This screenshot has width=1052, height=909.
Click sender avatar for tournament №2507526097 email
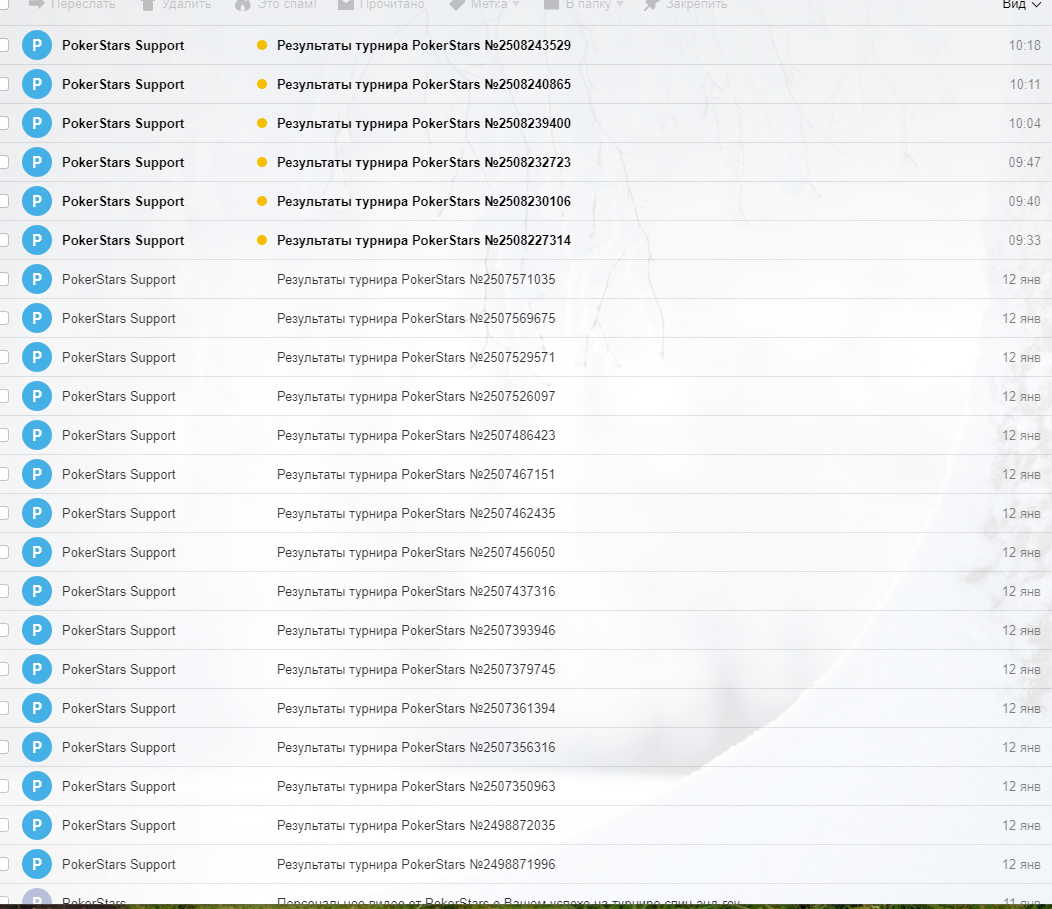37,396
